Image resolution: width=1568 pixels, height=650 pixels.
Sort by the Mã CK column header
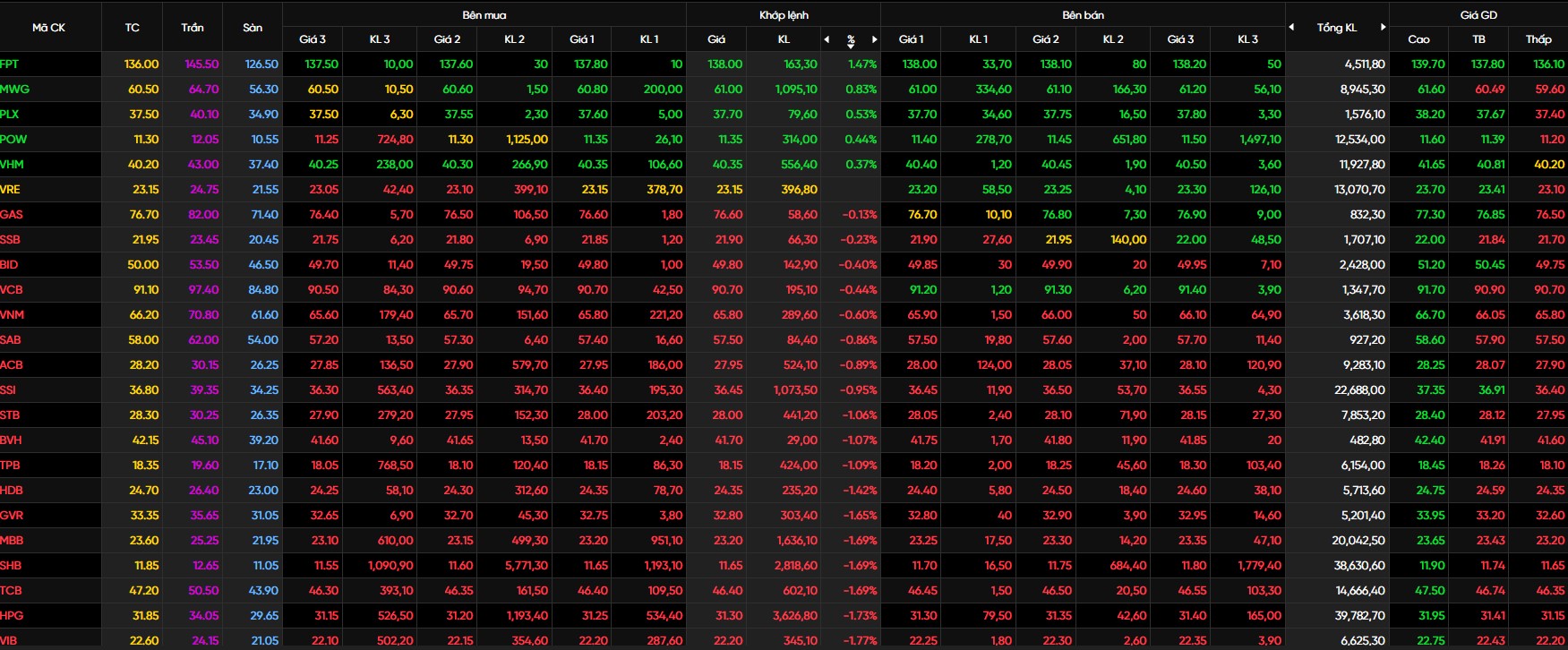coord(49,28)
